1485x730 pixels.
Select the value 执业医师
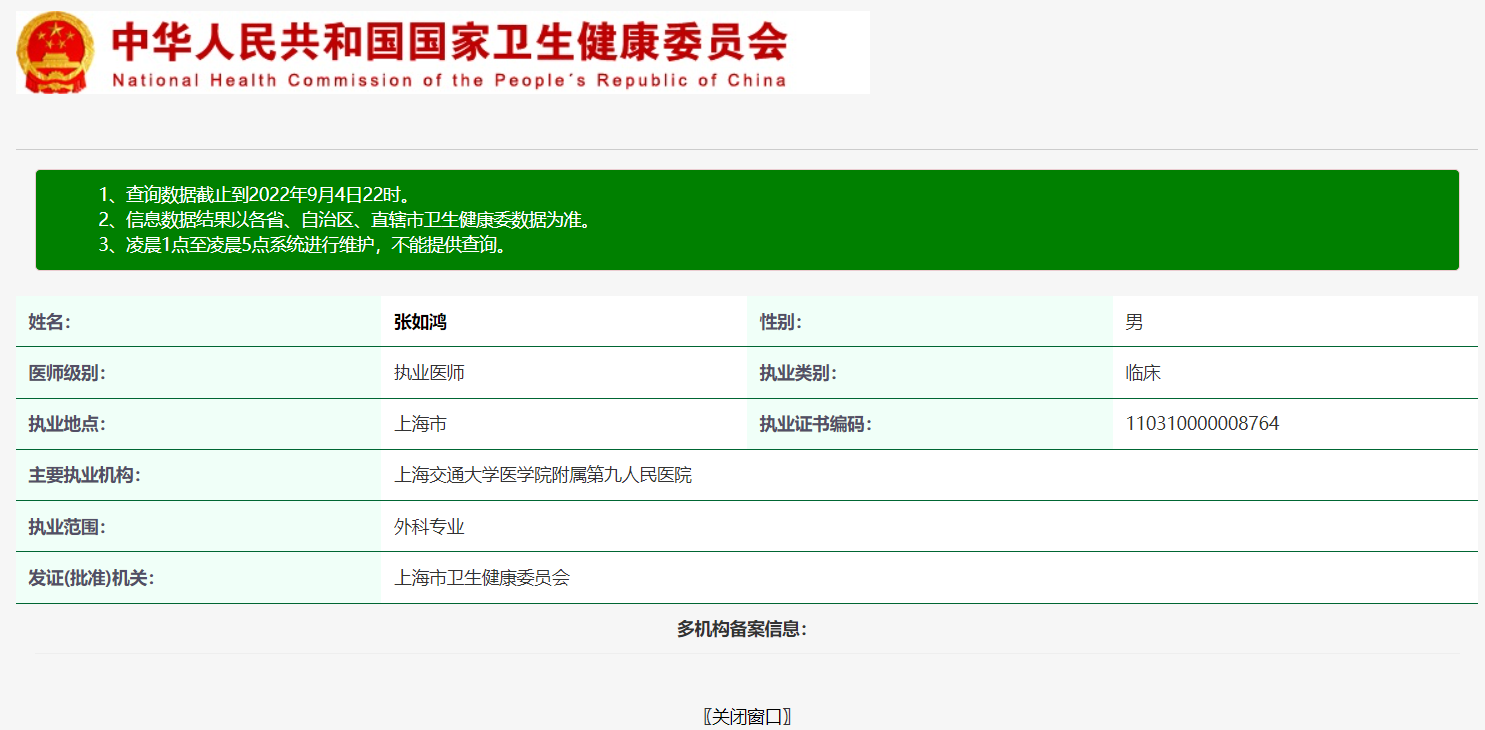[429, 373]
